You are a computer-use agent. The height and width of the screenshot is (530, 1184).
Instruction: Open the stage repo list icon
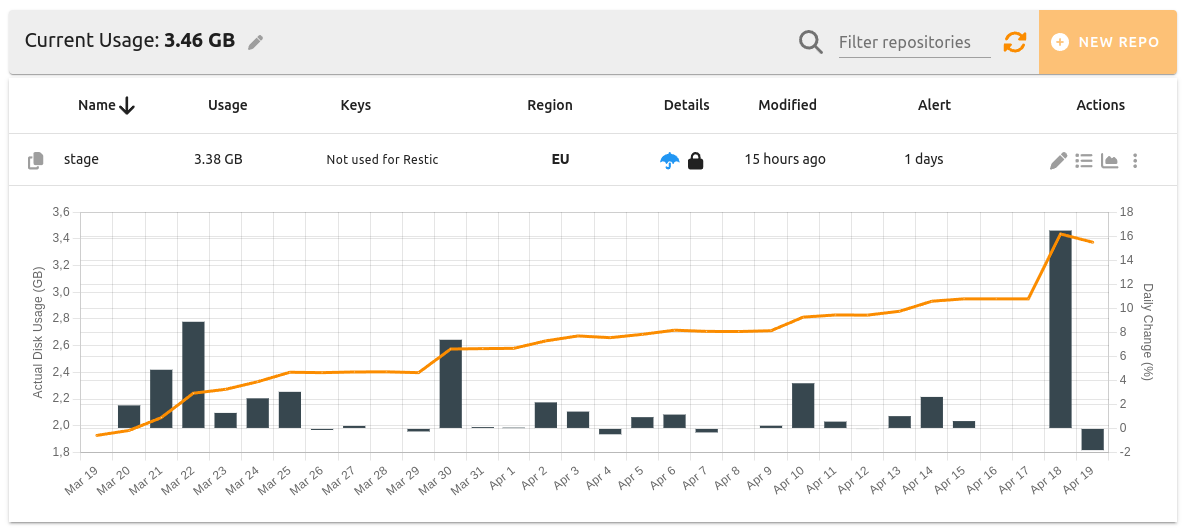click(x=1084, y=161)
